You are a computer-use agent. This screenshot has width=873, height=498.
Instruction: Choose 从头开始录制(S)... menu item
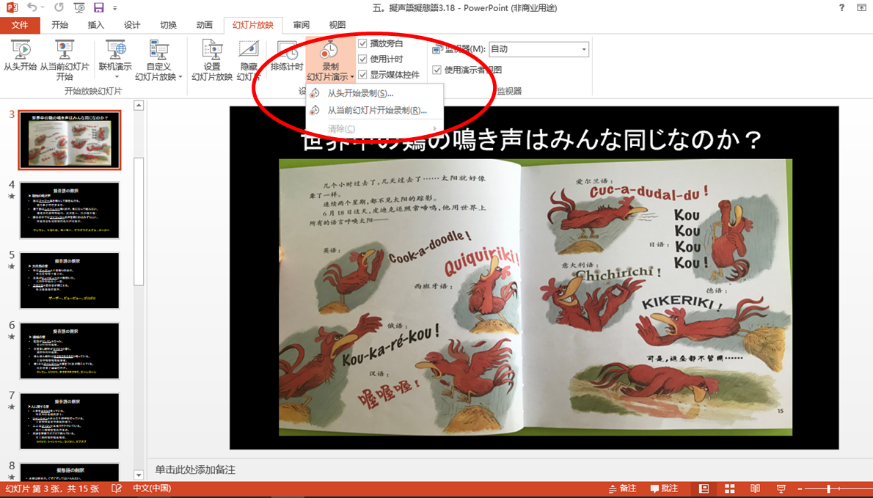point(375,93)
